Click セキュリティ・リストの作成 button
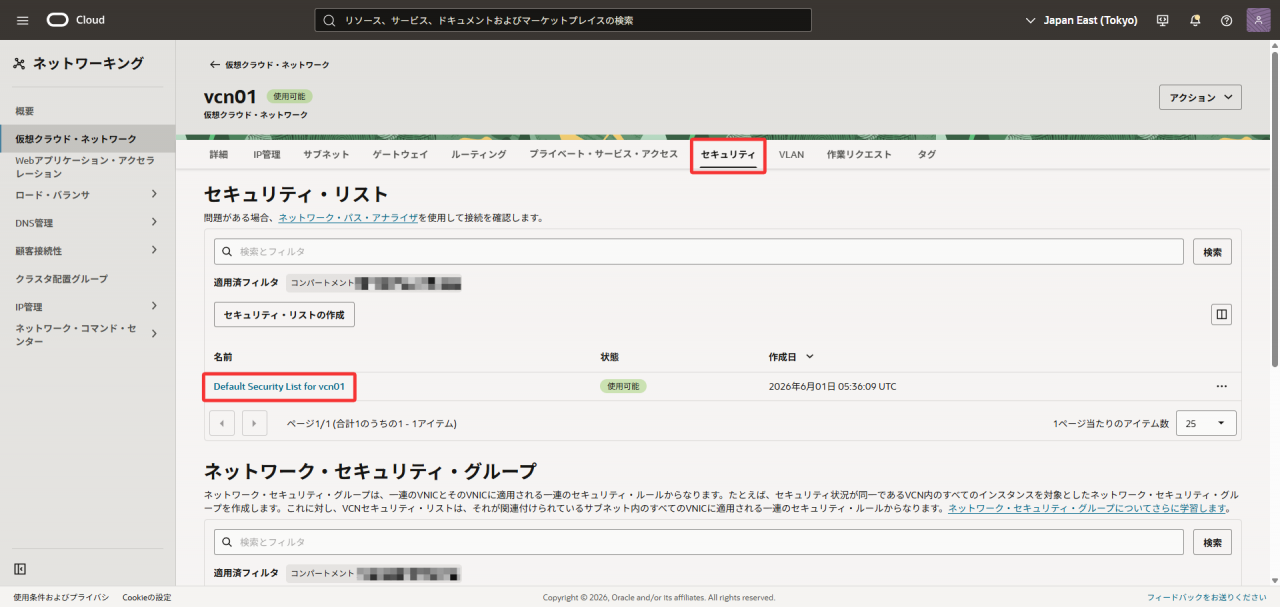The width and height of the screenshot is (1280, 607). click(284, 314)
